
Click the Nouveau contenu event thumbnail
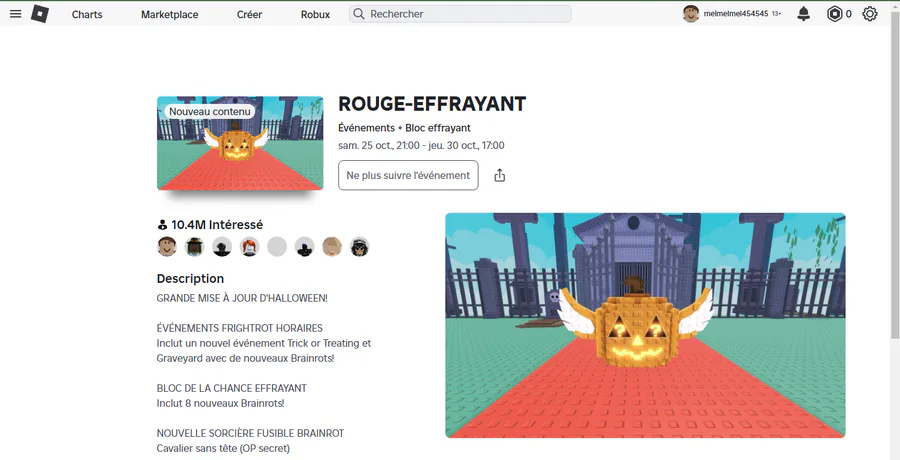pyautogui.click(x=240, y=143)
